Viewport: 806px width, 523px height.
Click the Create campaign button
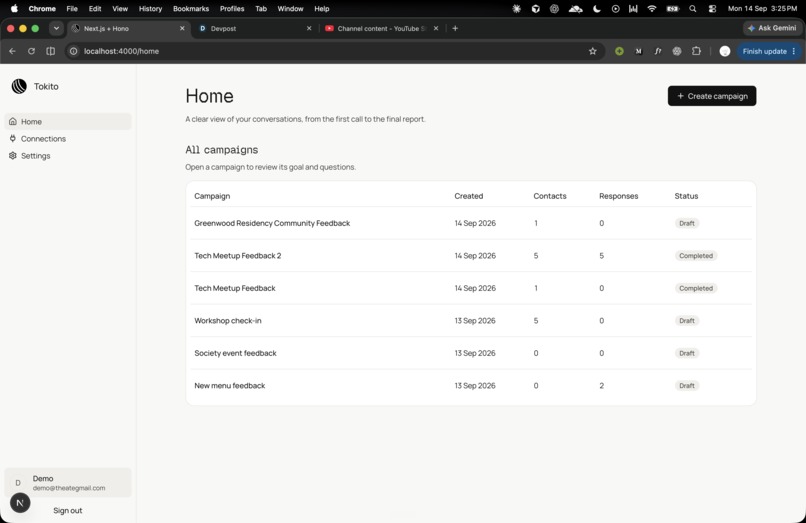(x=712, y=96)
